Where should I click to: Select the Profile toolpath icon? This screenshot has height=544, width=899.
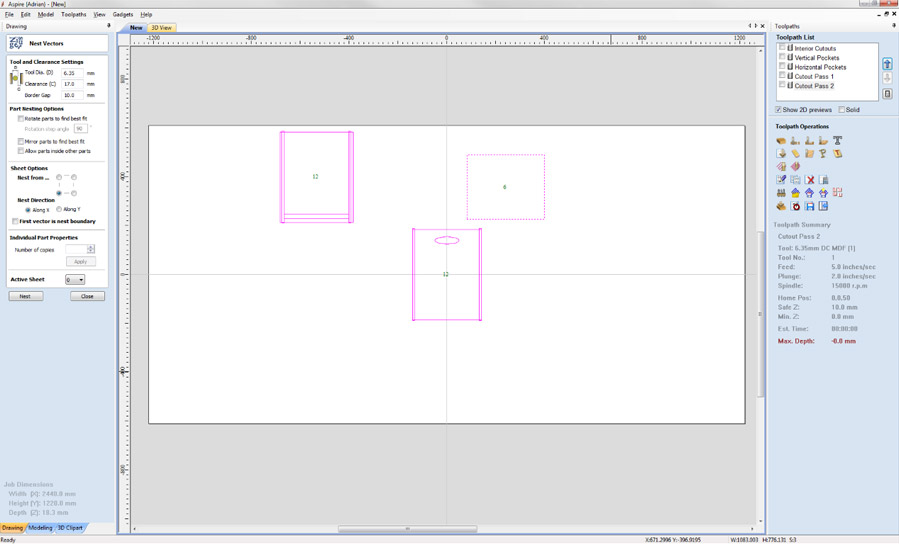[x=795, y=140]
